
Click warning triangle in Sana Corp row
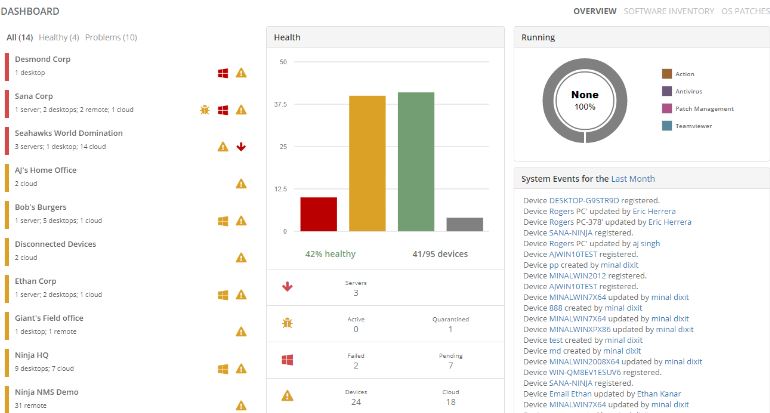241,110
